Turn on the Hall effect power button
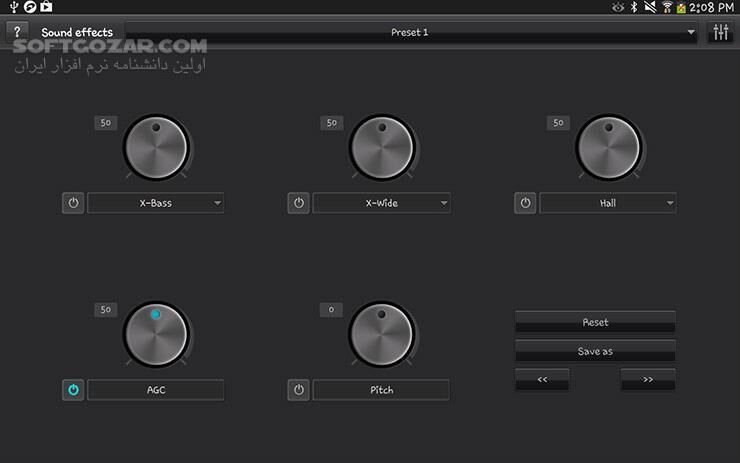 525,203
